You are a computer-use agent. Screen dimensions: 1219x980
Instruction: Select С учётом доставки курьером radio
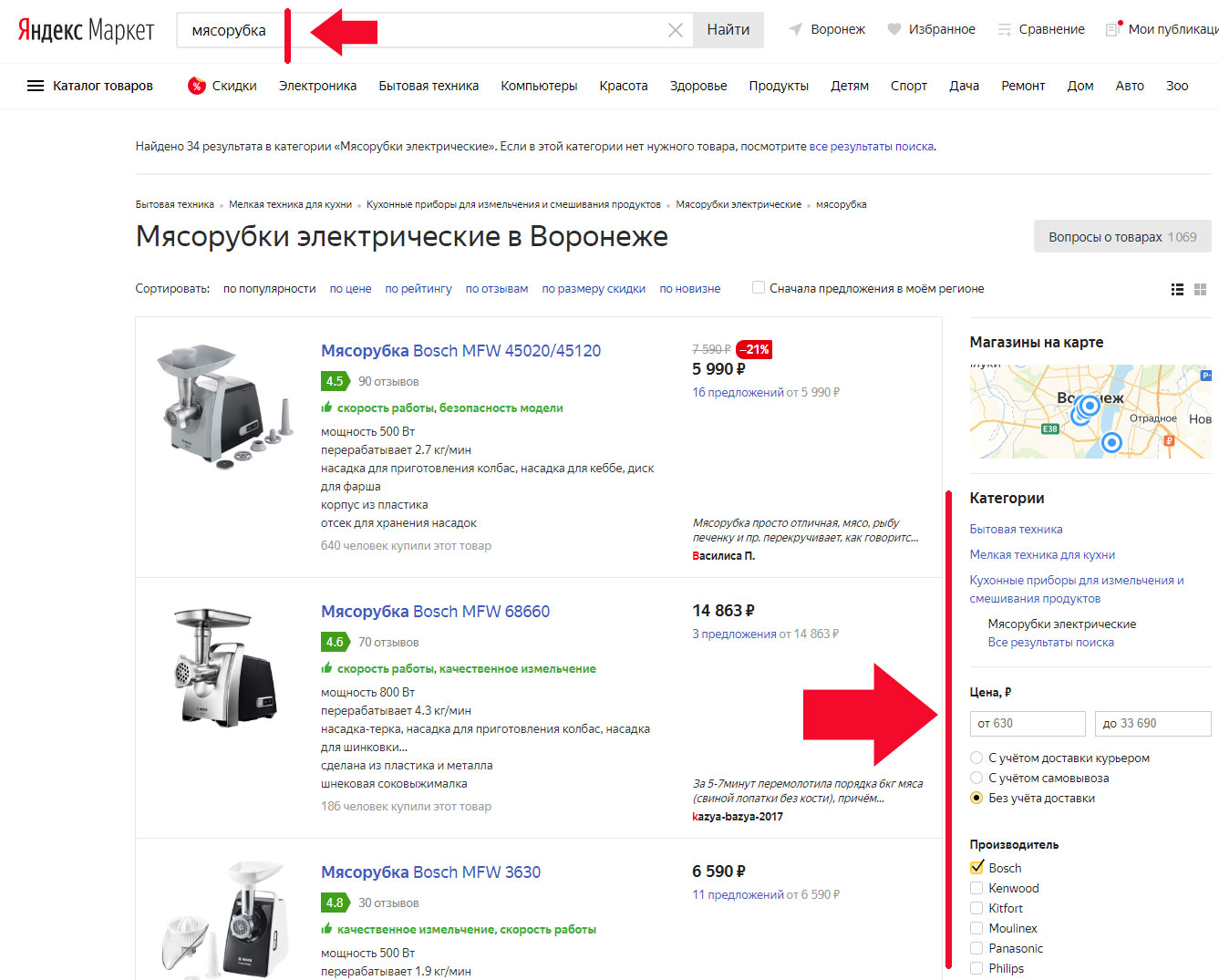(976, 758)
